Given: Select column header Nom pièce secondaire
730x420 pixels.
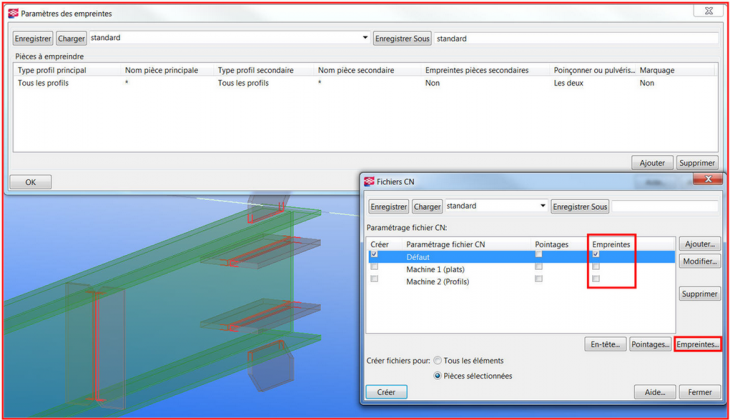Looking at the screenshot, I should (356, 70).
